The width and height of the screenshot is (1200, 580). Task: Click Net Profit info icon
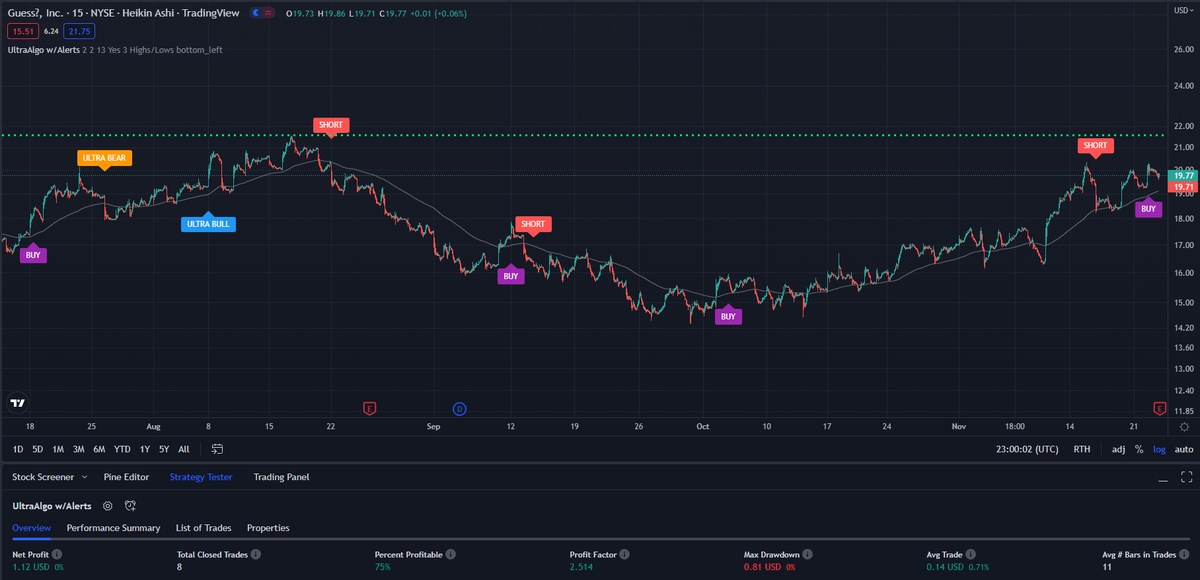pyautogui.click(x=56, y=554)
